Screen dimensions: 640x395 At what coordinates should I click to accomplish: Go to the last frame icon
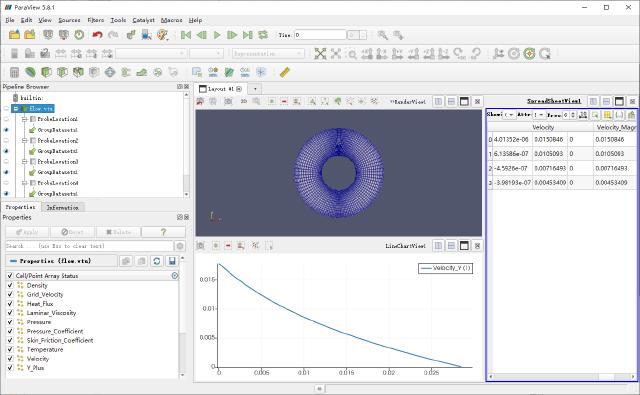tap(247, 35)
